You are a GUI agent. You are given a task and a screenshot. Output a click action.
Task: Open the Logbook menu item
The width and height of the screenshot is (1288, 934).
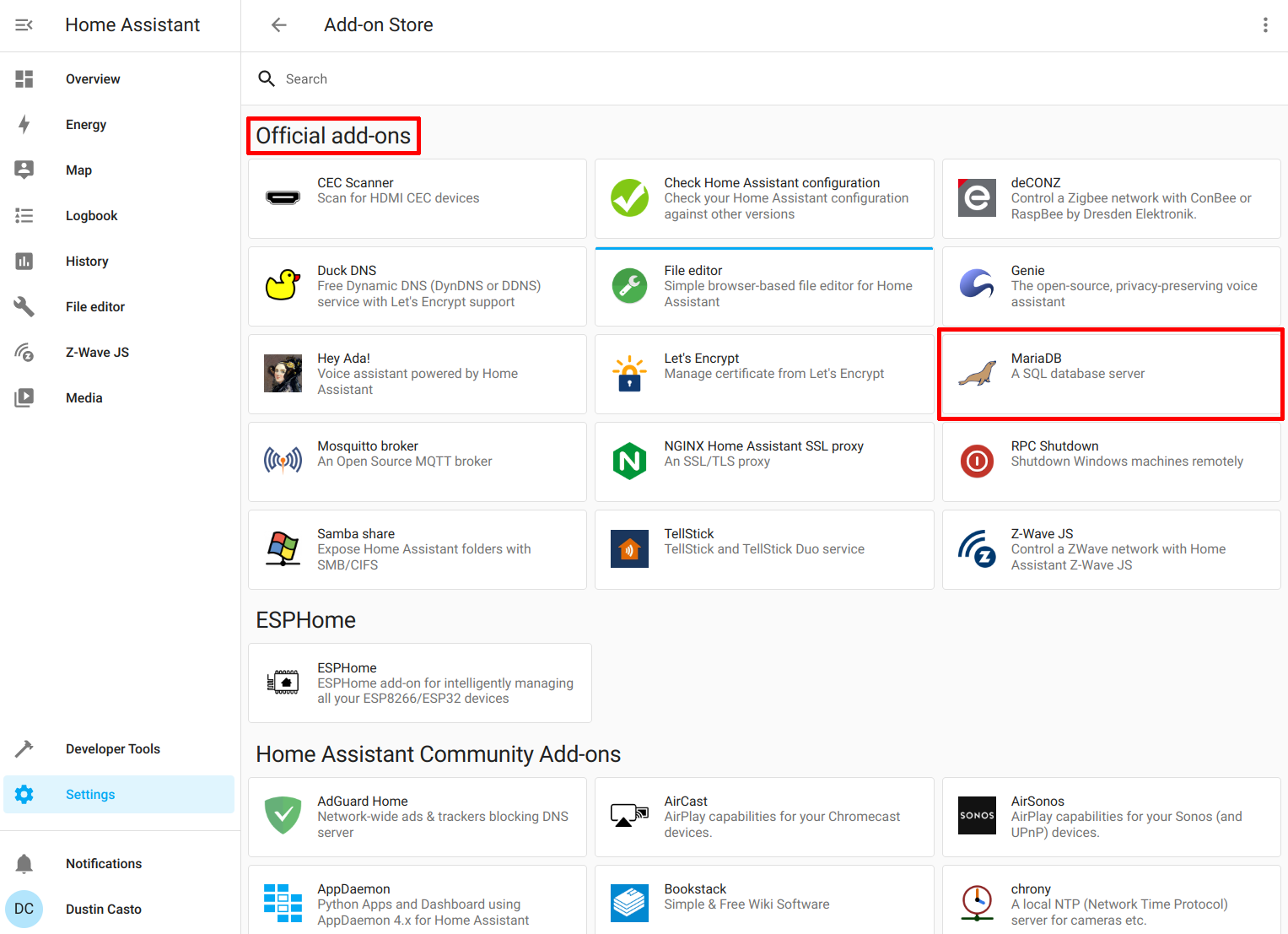(x=119, y=216)
